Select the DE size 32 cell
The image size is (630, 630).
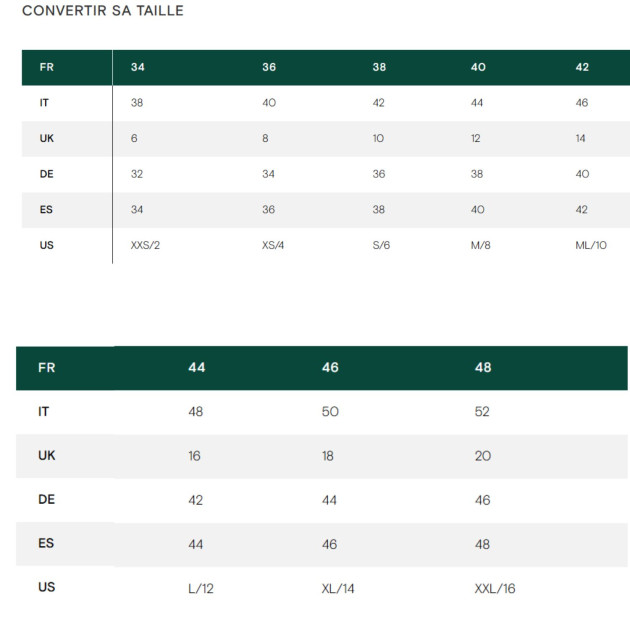tap(136, 174)
